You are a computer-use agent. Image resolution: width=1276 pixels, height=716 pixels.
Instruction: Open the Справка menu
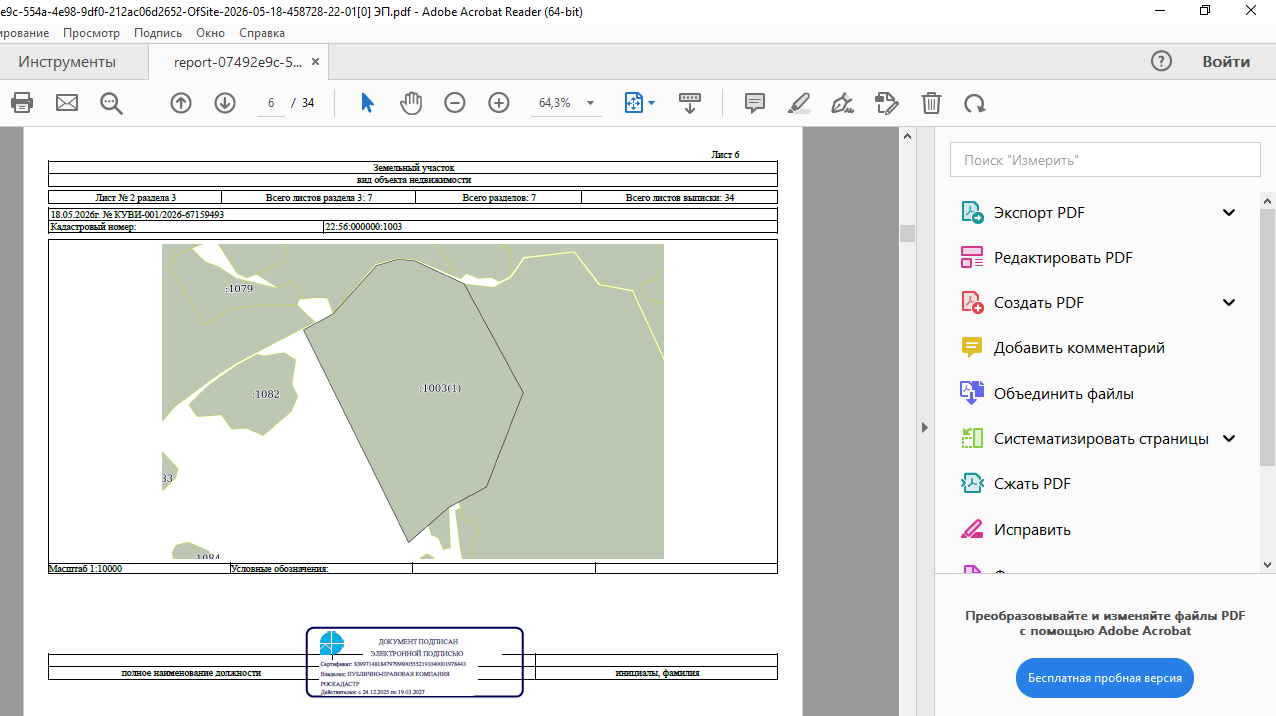262,33
